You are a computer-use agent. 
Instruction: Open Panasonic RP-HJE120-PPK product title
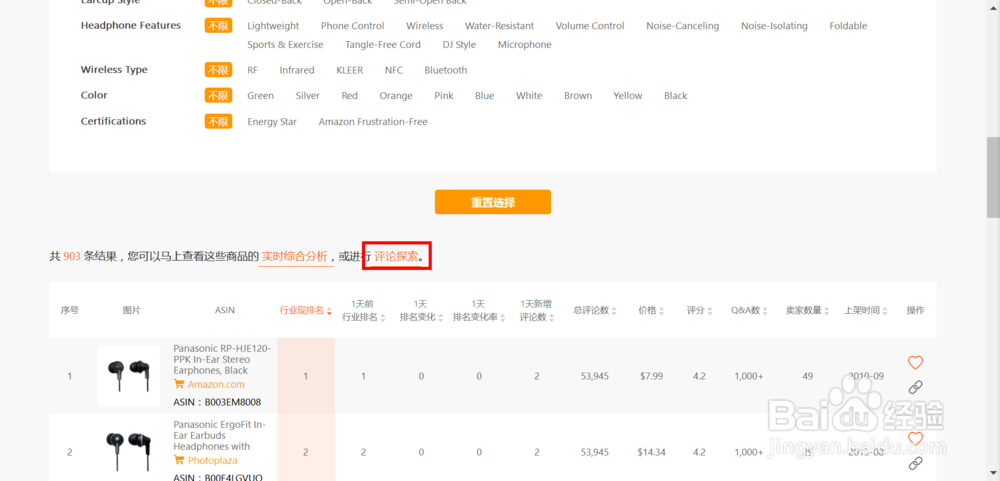222,360
